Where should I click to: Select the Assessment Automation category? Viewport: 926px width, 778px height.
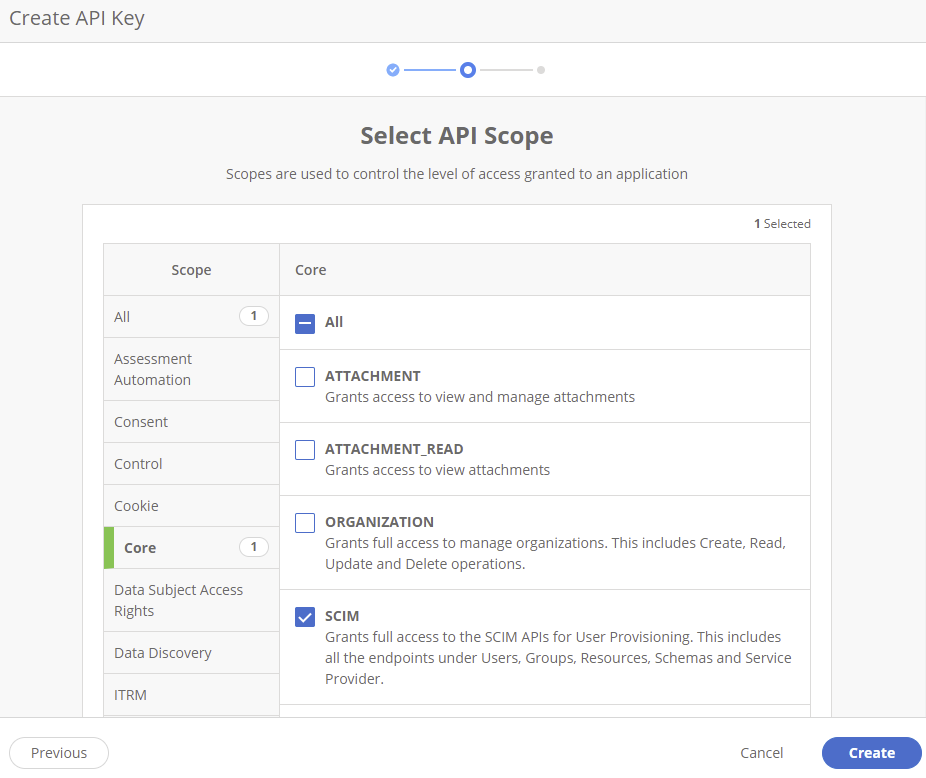click(152, 369)
